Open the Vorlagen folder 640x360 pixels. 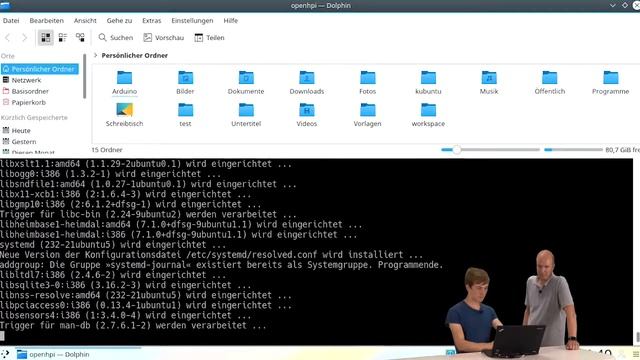click(x=367, y=115)
